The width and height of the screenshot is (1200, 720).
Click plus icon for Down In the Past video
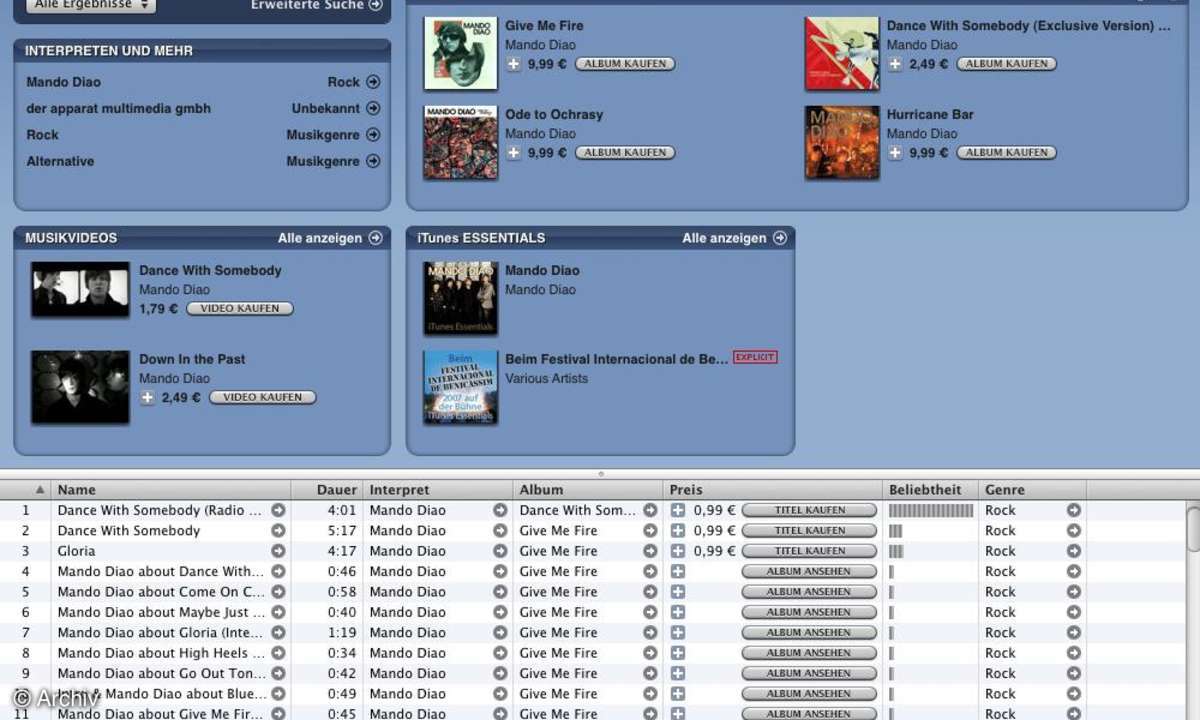click(148, 398)
